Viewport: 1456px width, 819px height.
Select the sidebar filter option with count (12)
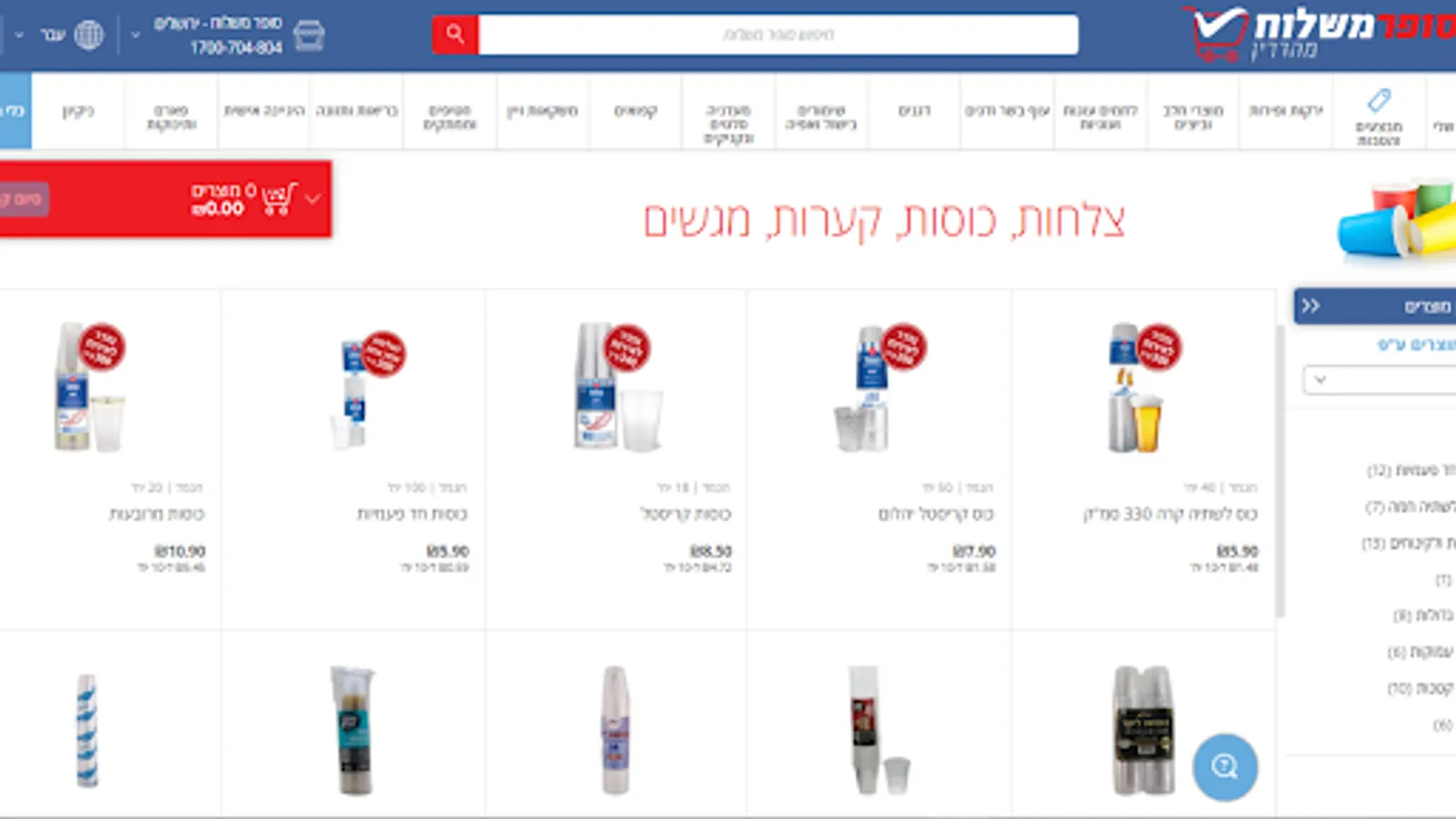click(x=1411, y=470)
